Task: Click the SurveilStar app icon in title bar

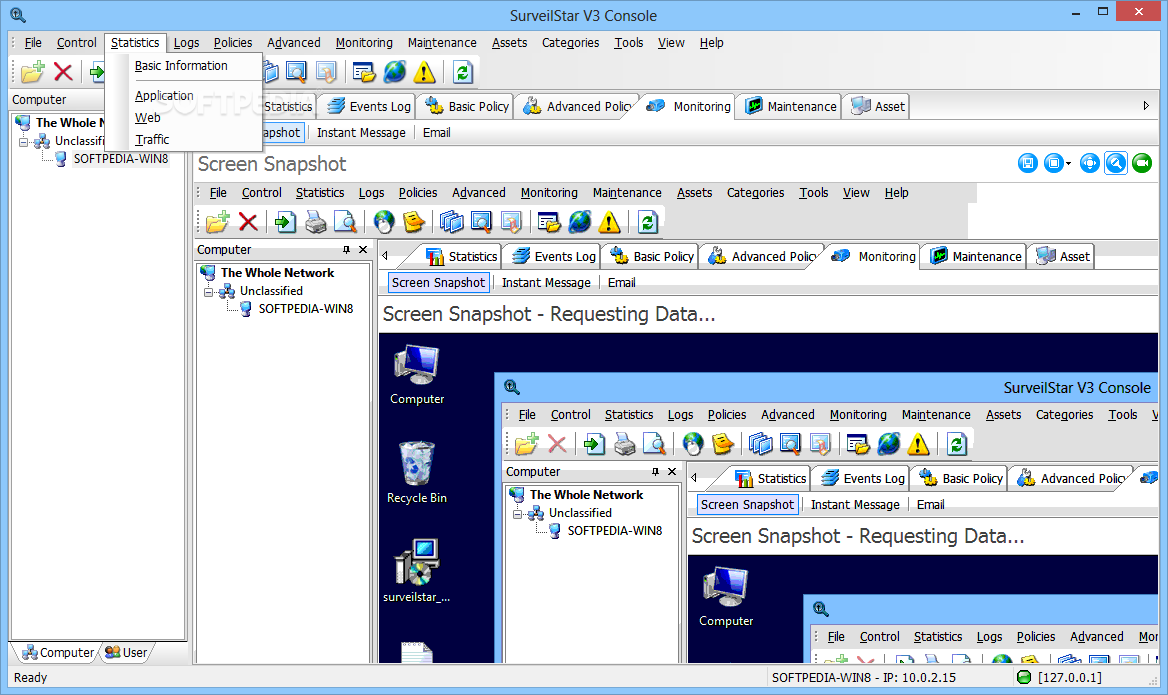Action: tap(18, 15)
